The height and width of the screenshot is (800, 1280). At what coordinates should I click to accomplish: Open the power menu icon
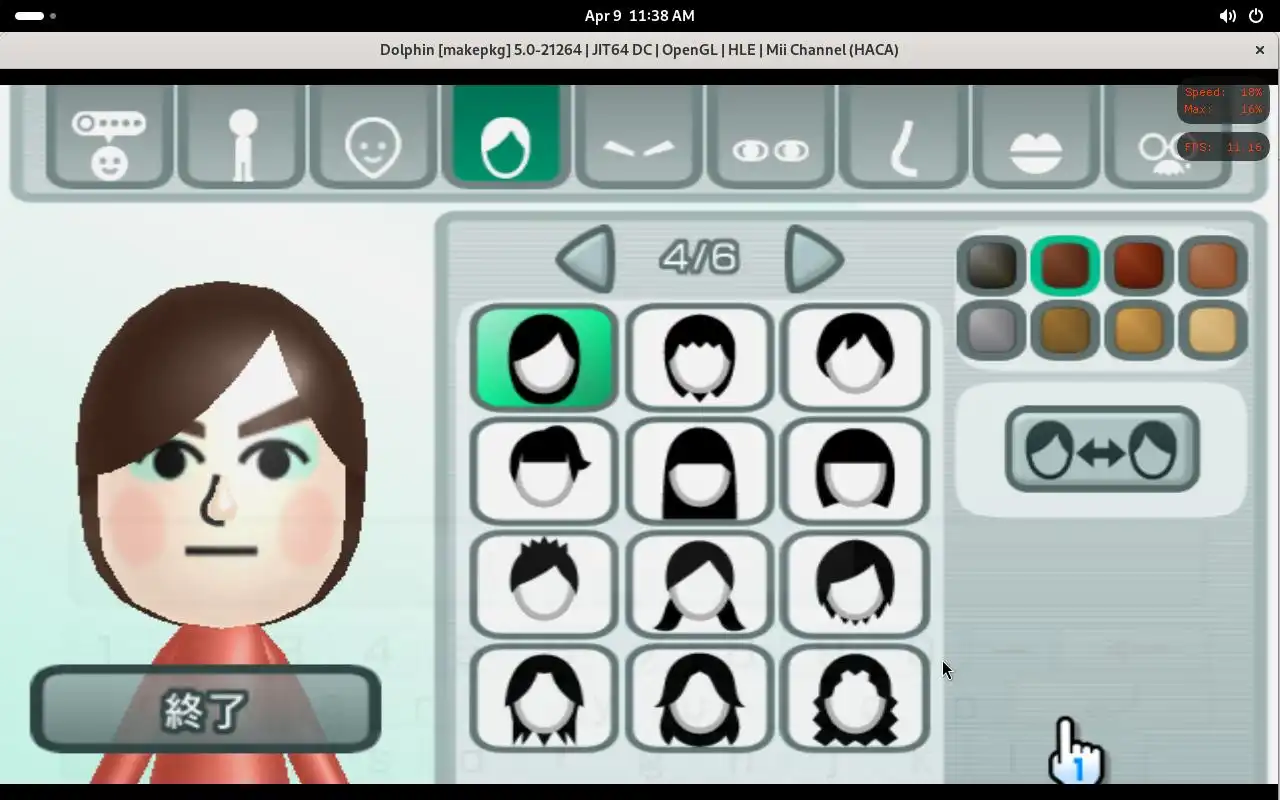(x=1256, y=16)
